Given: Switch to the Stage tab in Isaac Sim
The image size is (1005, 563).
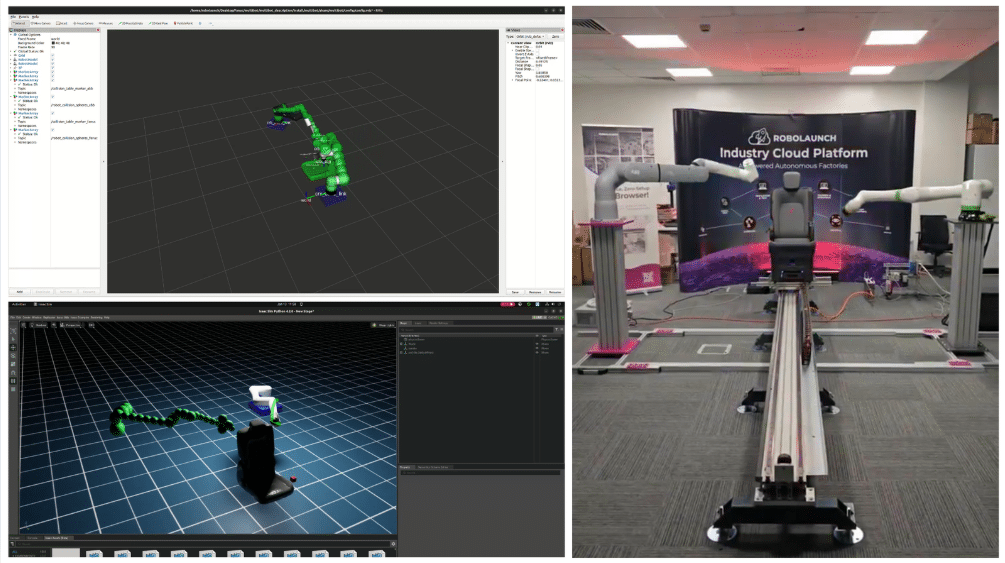Looking at the screenshot, I should pyautogui.click(x=404, y=323).
